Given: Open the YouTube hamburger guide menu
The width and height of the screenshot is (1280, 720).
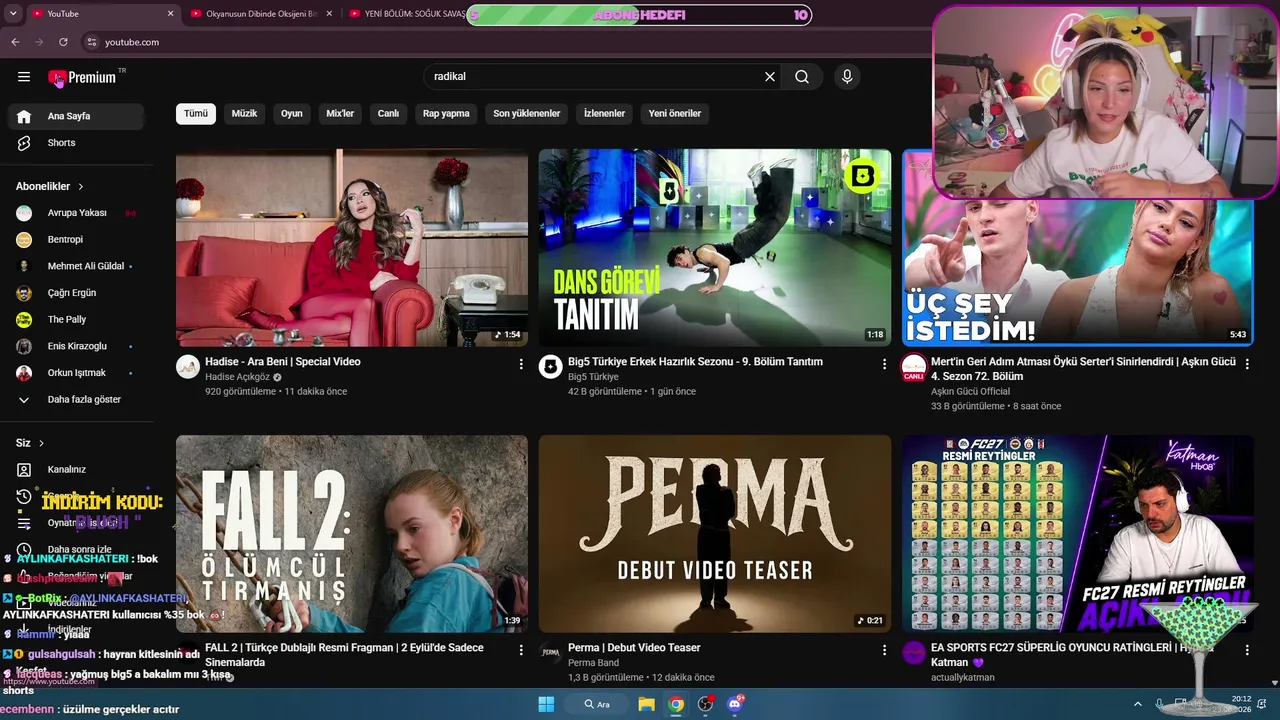Looking at the screenshot, I should pyautogui.click(x=24, y=77).
